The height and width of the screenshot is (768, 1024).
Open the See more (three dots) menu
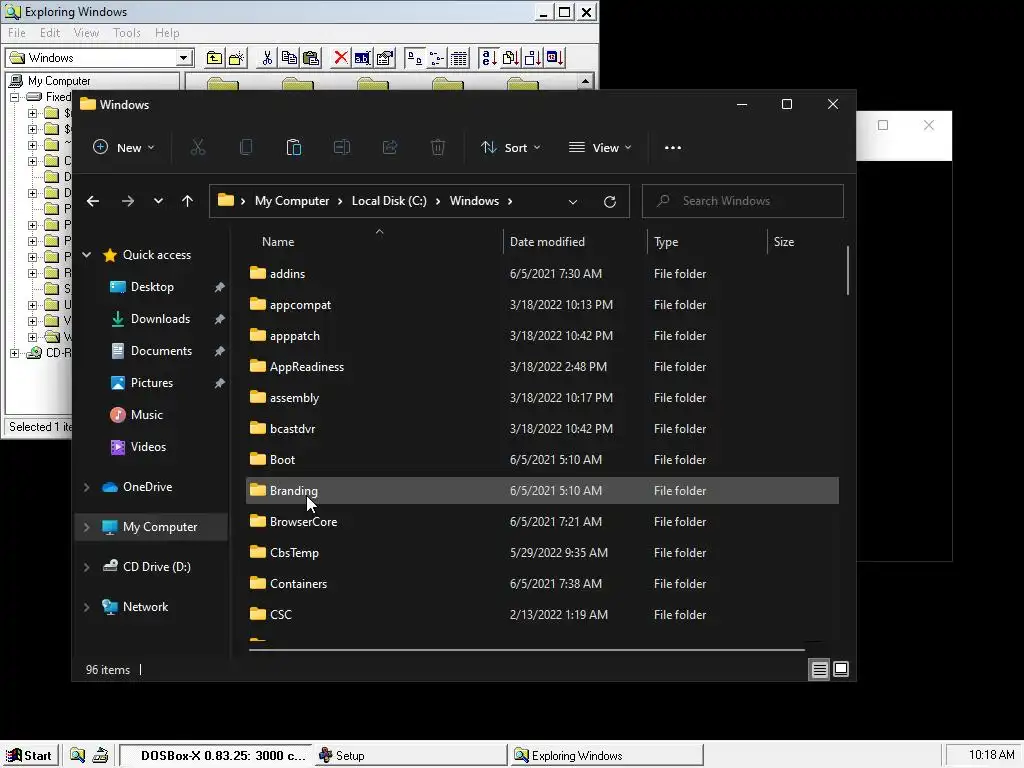pos(673,148)
